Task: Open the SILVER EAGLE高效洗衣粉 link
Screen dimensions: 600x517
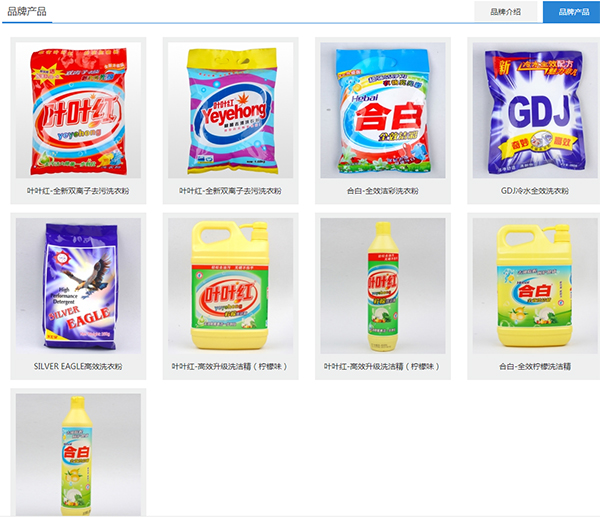Action: click(78, 366)
